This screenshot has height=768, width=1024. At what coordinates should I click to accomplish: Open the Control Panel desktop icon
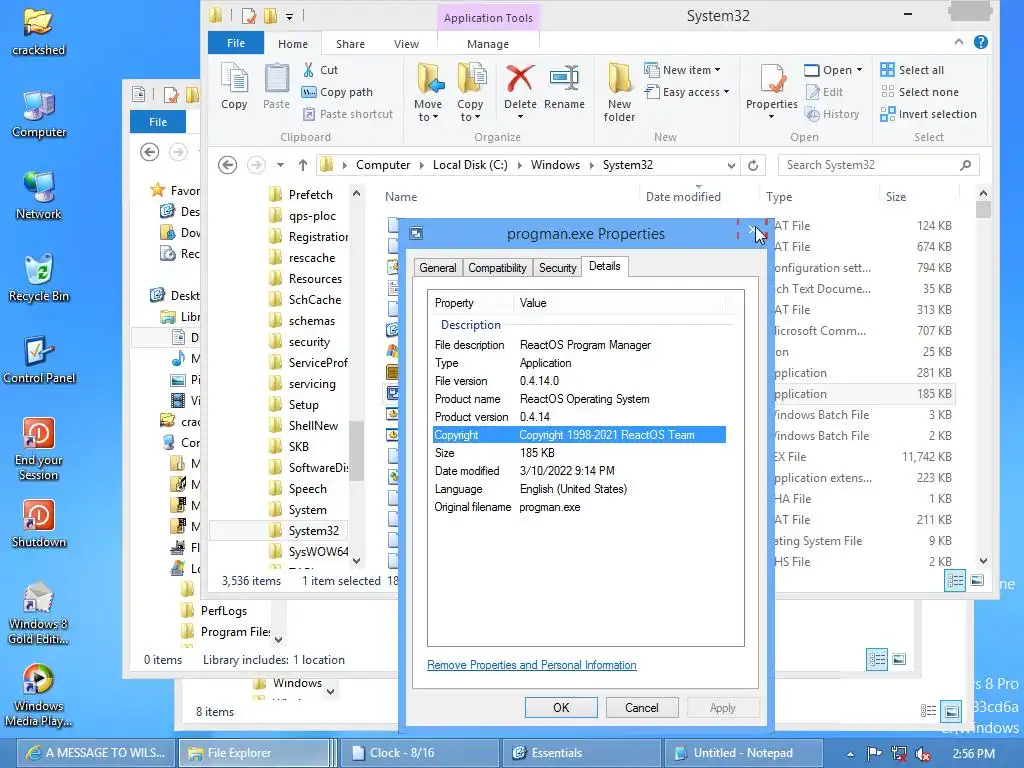[x=39, y=360]
